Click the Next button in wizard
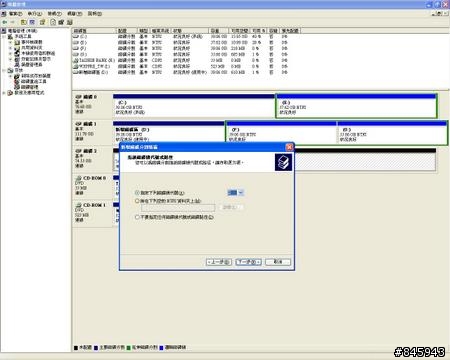 click(x=248, y=262)
